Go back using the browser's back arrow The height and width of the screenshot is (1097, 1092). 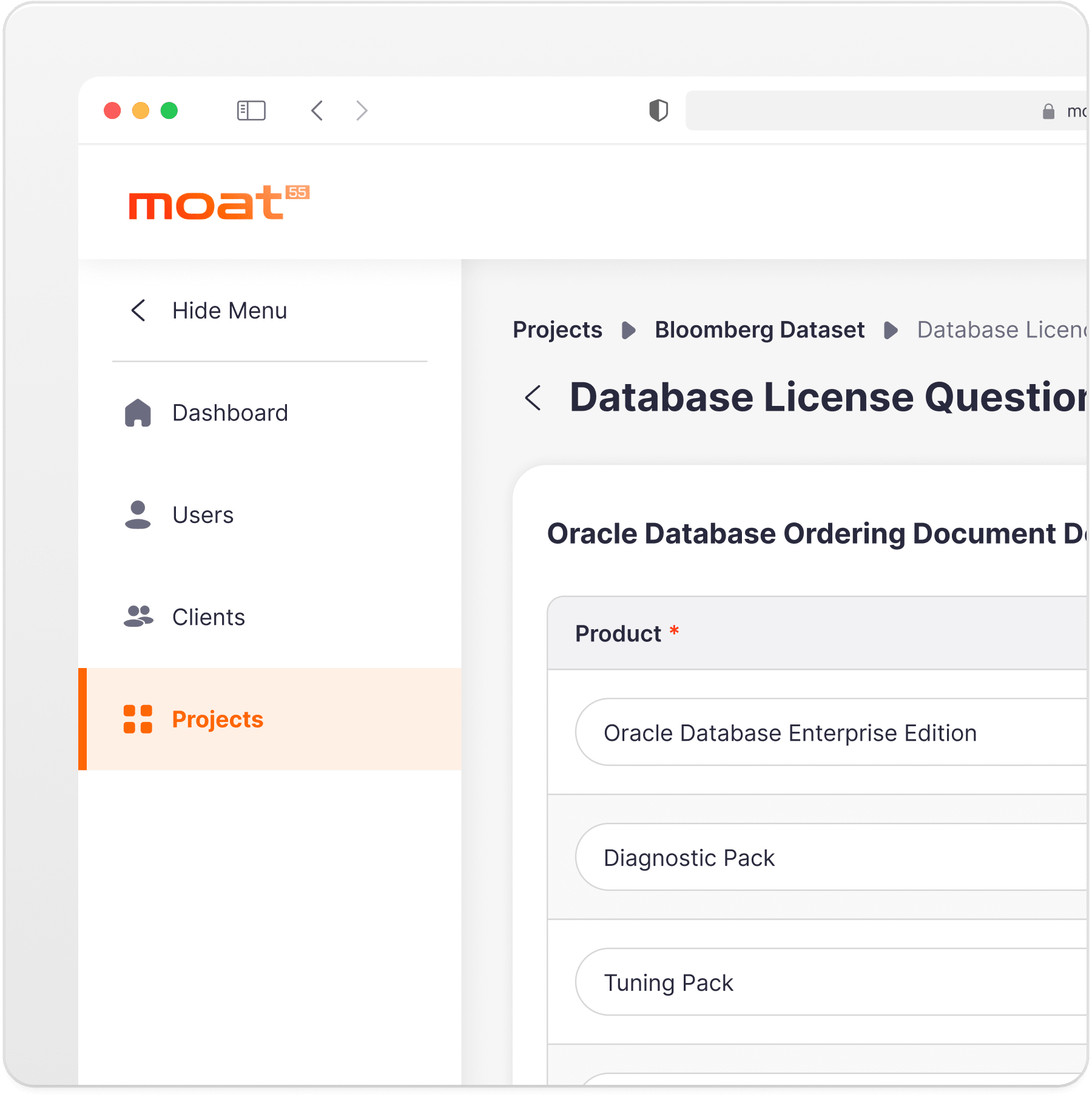tap(317, 110)
